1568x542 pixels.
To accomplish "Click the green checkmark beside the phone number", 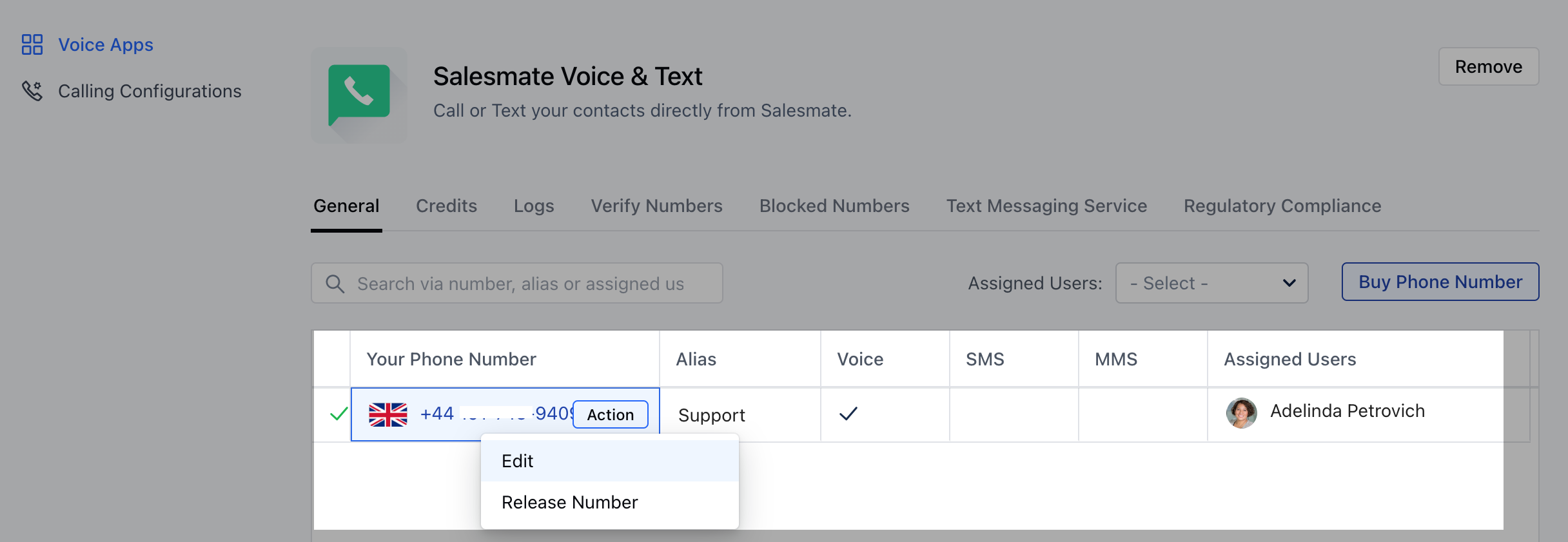I will pos(338,414).
